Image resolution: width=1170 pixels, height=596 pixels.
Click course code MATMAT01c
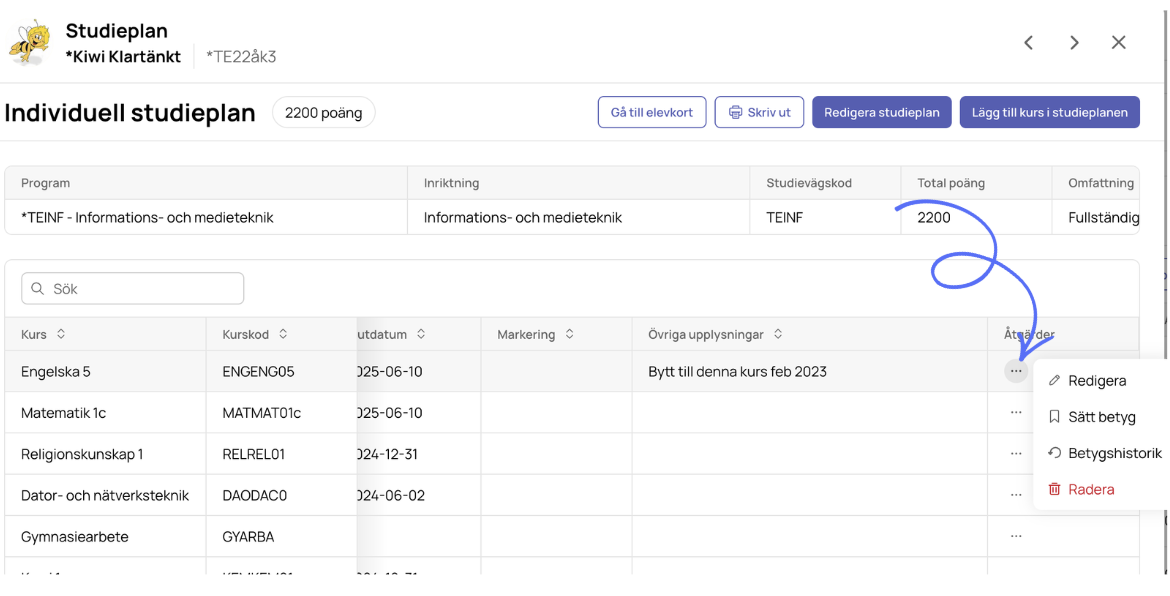point(262,413)
